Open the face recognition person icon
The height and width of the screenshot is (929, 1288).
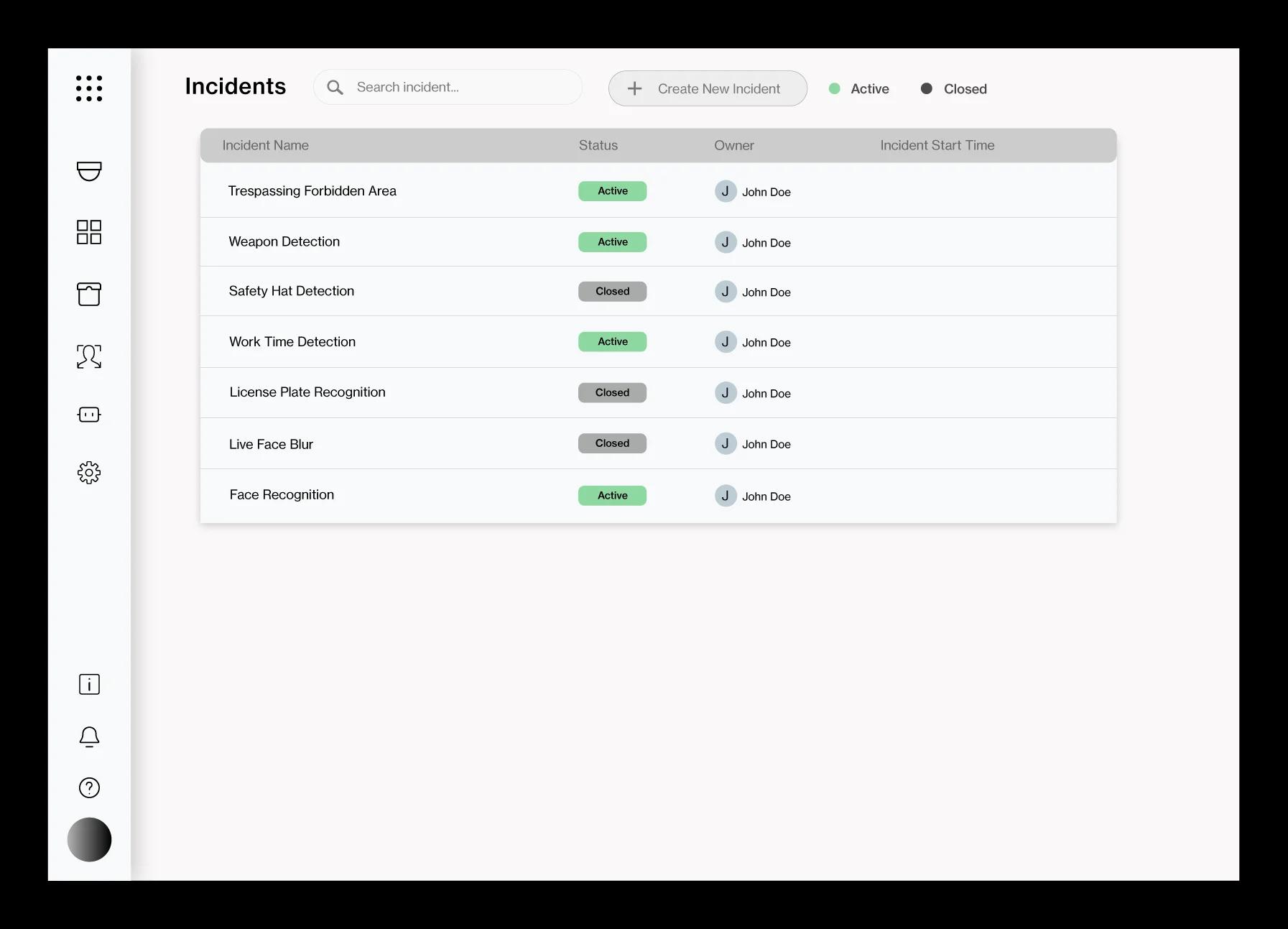(89, 356)
